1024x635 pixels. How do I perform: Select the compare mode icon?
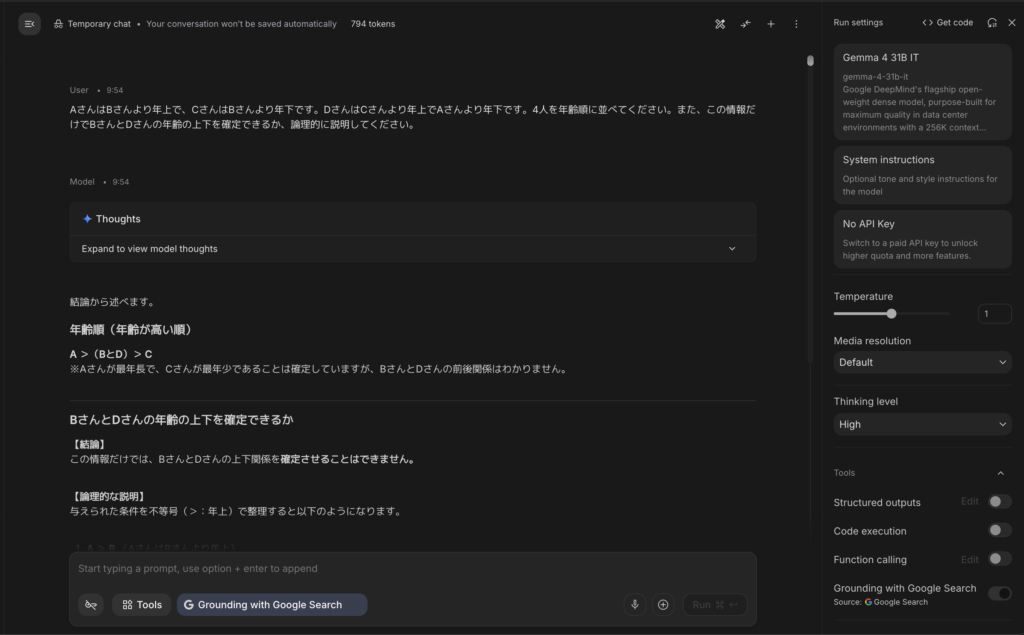point(745,23)
